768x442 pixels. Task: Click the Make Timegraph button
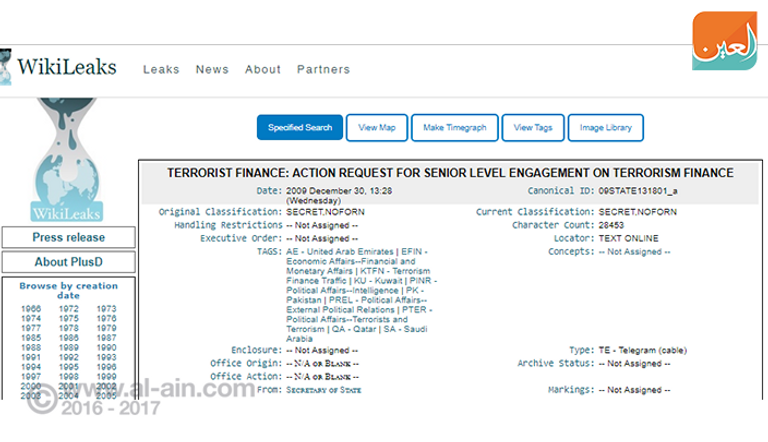(x=454, y=128)
